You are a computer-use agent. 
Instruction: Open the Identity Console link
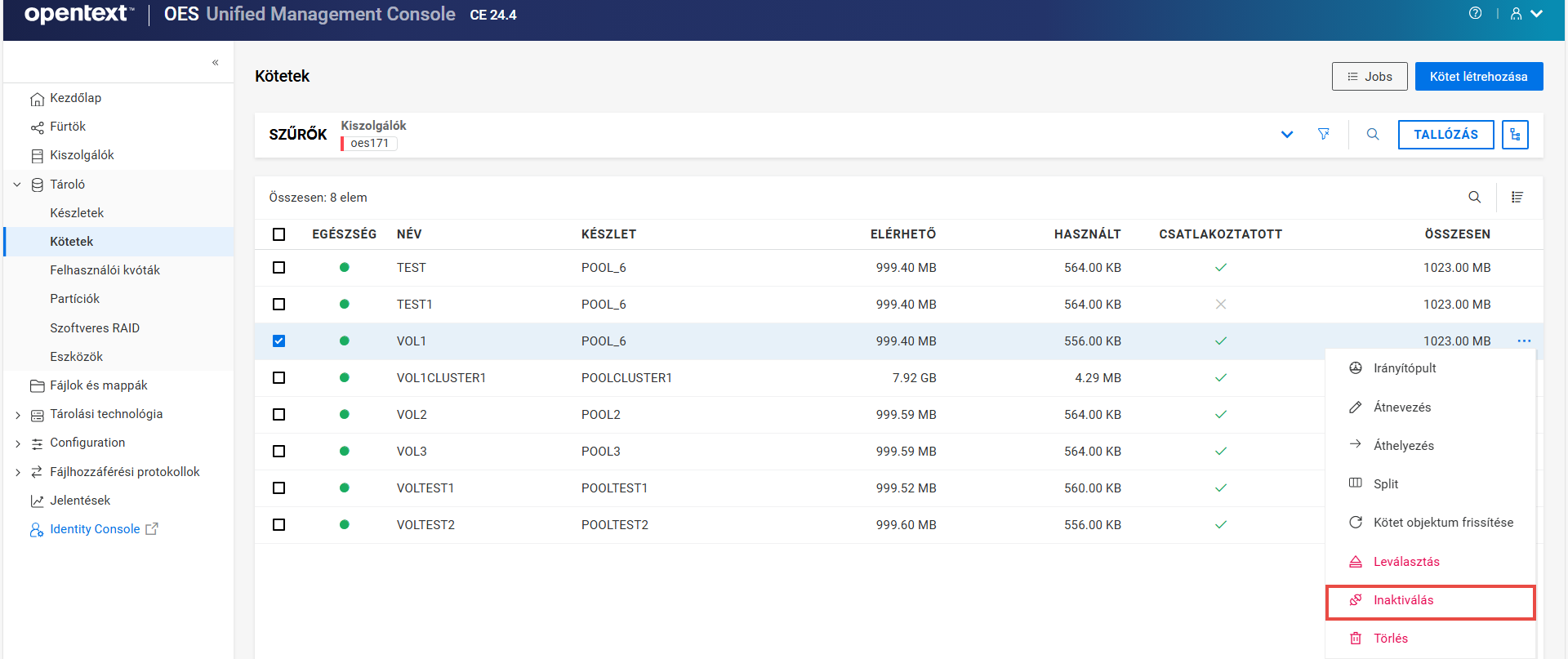pyautogui.click(x=95, y=529)
